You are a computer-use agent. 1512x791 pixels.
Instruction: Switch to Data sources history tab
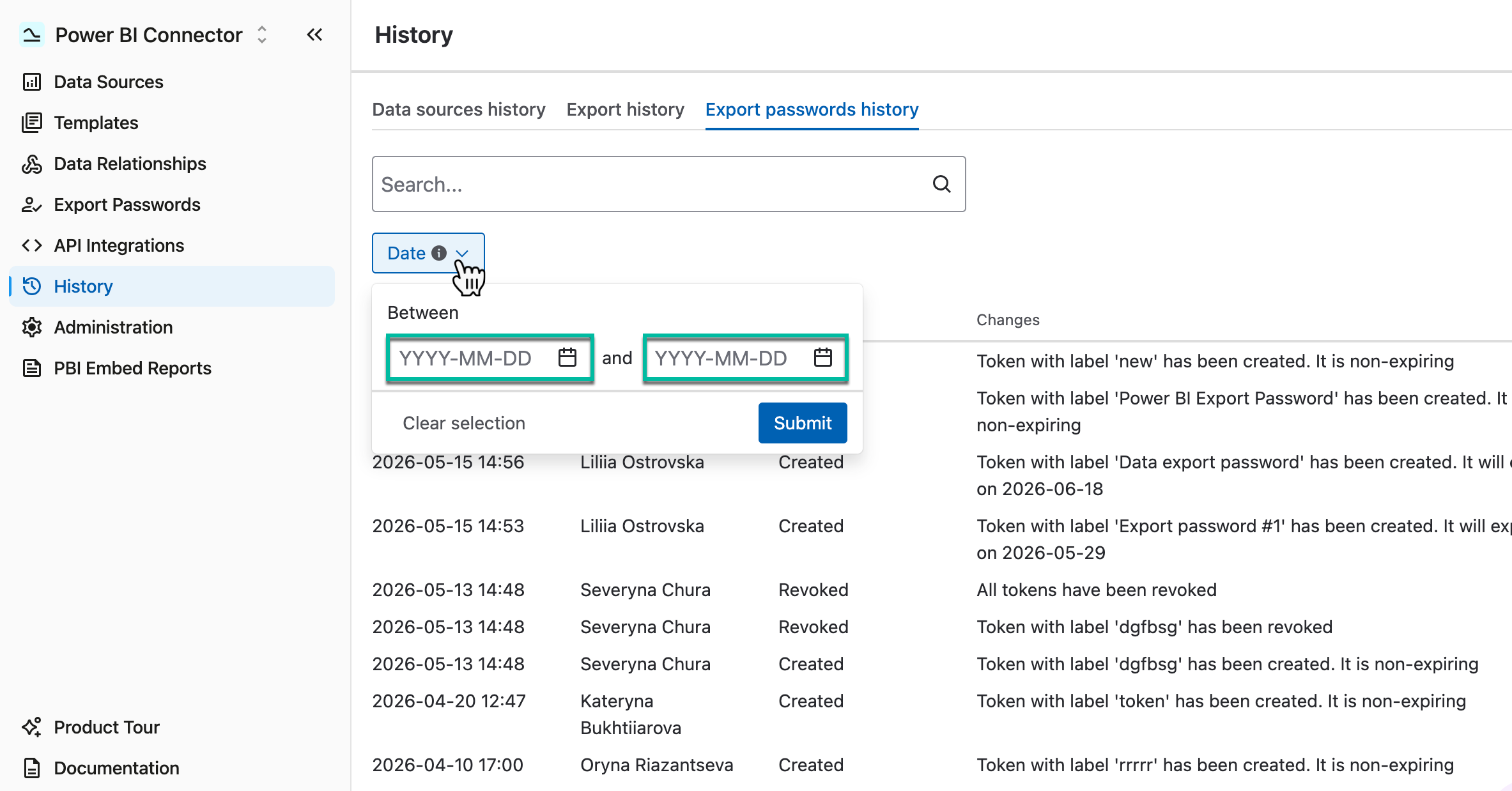pyautogui.click(x=459, y=110)
